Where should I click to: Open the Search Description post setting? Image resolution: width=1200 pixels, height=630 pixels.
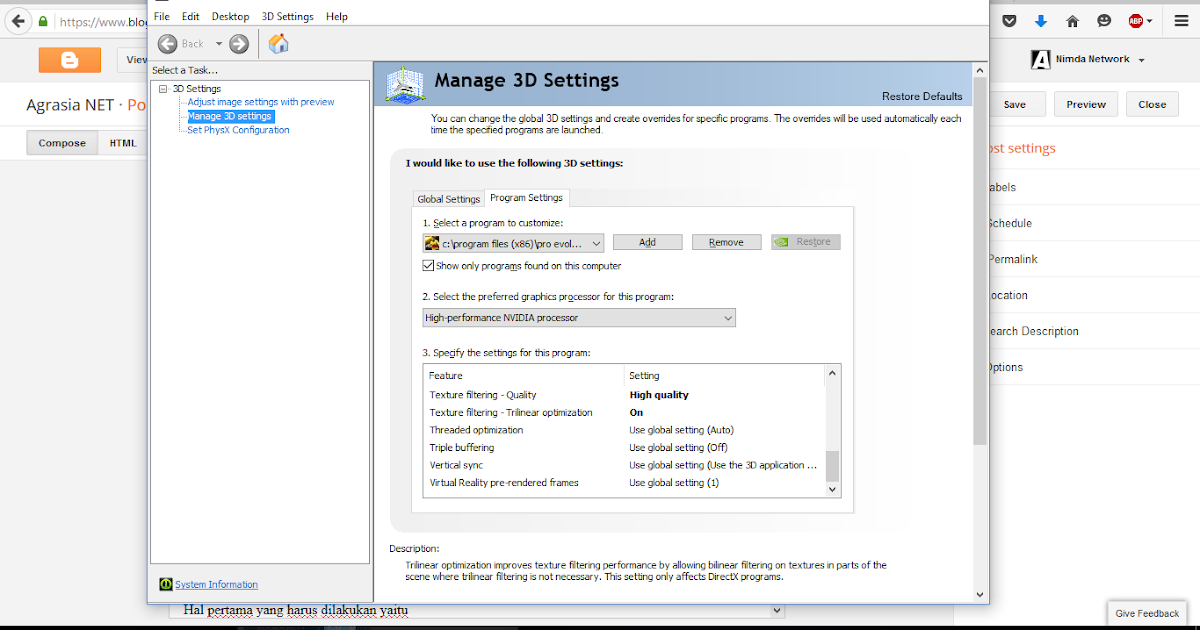1032,331
